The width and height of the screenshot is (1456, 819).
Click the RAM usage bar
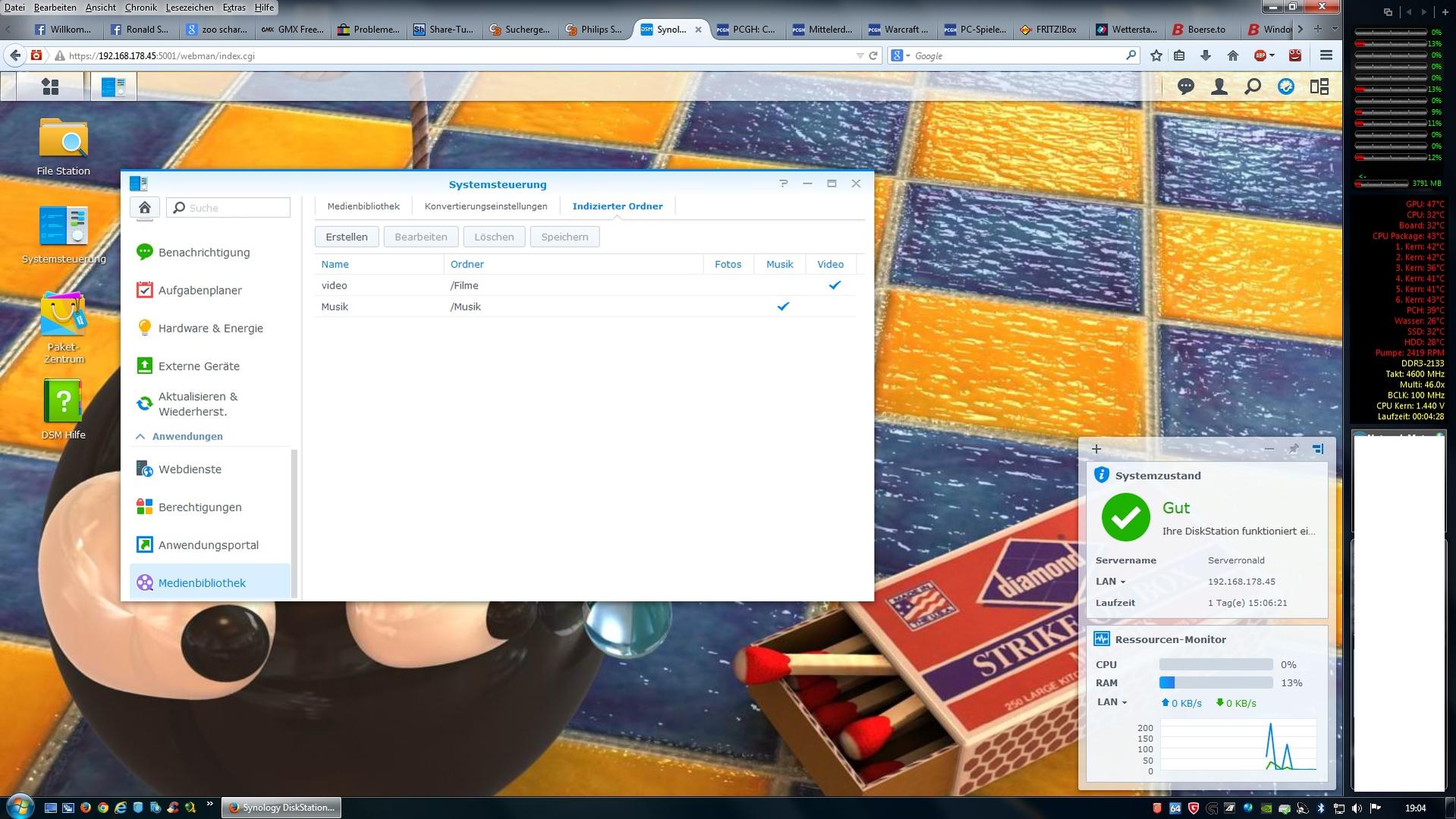[1216, 682]
